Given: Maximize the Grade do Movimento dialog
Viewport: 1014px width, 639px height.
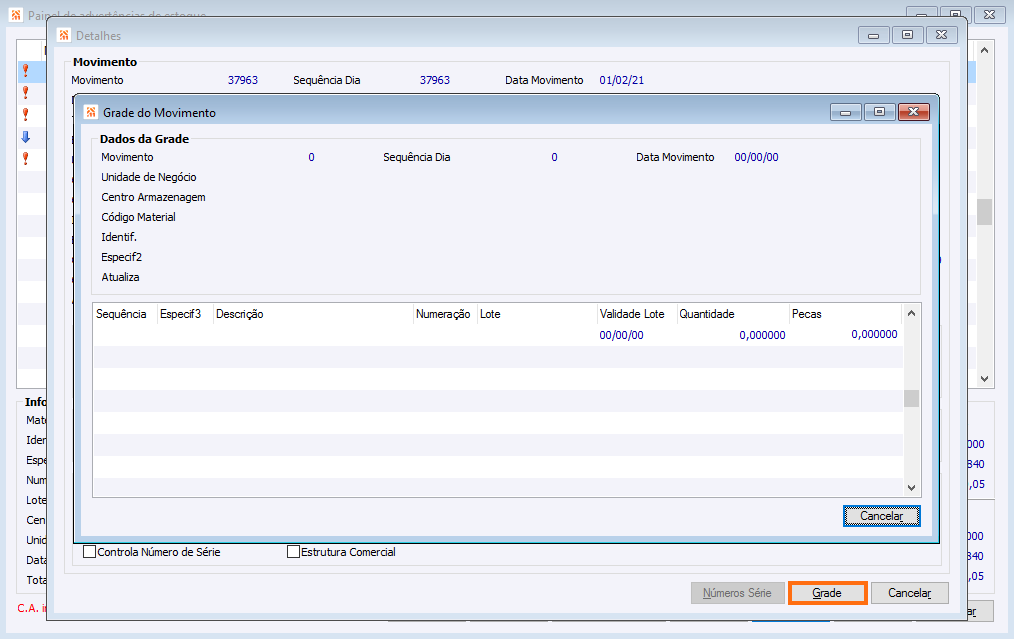Looking at the screenshot, I should pyautogui.click(x=879, y=112).
